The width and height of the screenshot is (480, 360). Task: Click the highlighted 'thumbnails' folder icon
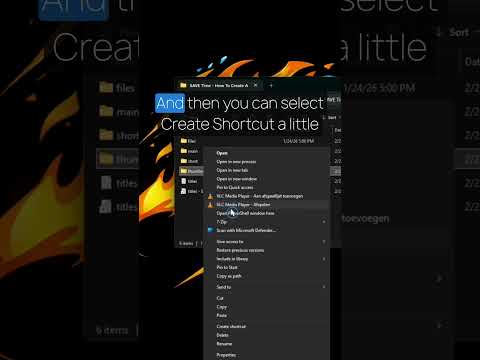184,171
